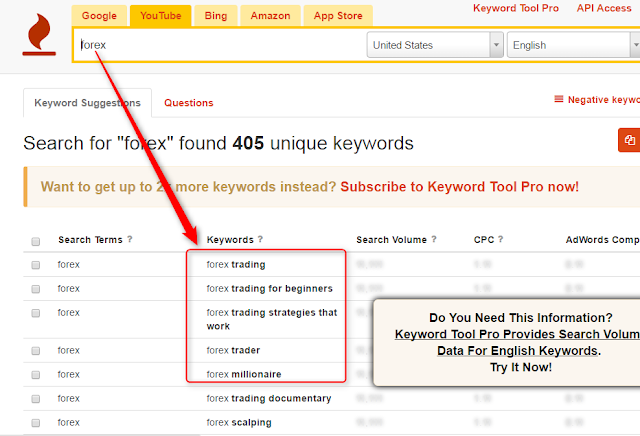Screen dimensions: 640x436
Task: Click the Search Terms help question mark
Action: pyautogui.click(x=130, y=239)
